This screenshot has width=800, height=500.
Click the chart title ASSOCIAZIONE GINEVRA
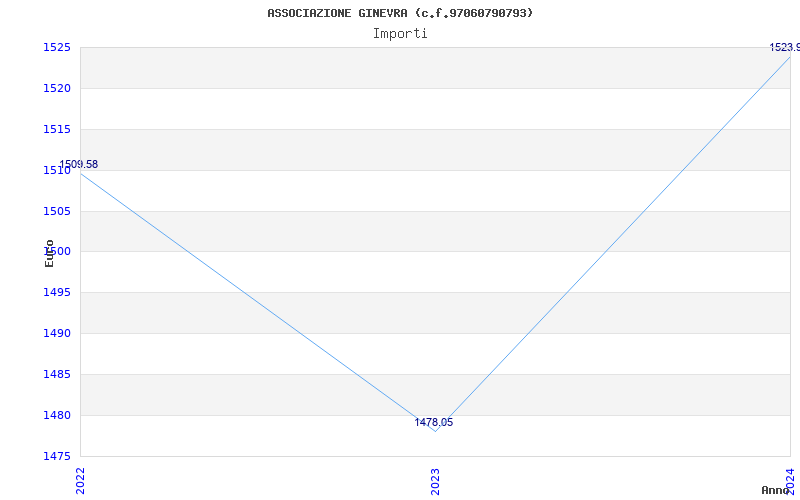[400, 13]
